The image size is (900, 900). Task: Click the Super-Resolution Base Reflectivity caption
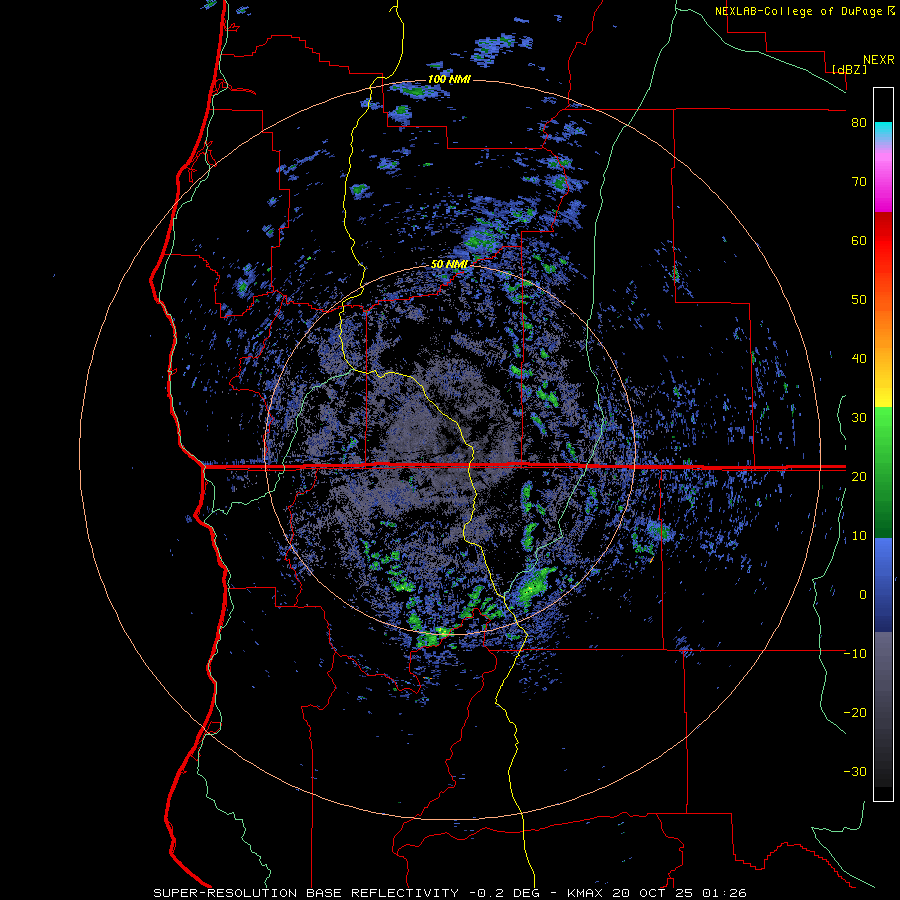point(450,893)
